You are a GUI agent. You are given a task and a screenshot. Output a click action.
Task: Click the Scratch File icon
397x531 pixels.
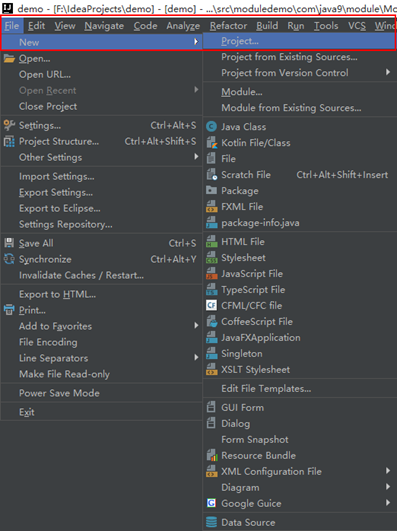click(211, 174)
